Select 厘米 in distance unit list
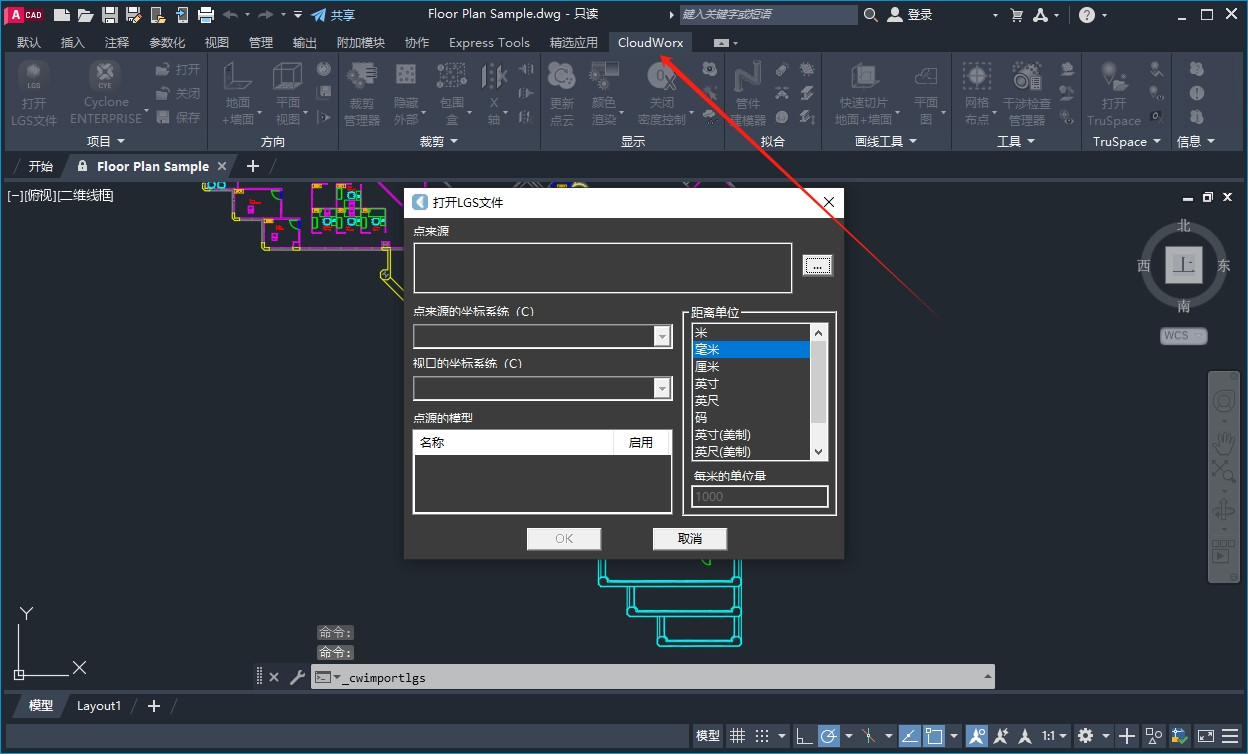Screen dimensions: 1248x754 point(751,366)
